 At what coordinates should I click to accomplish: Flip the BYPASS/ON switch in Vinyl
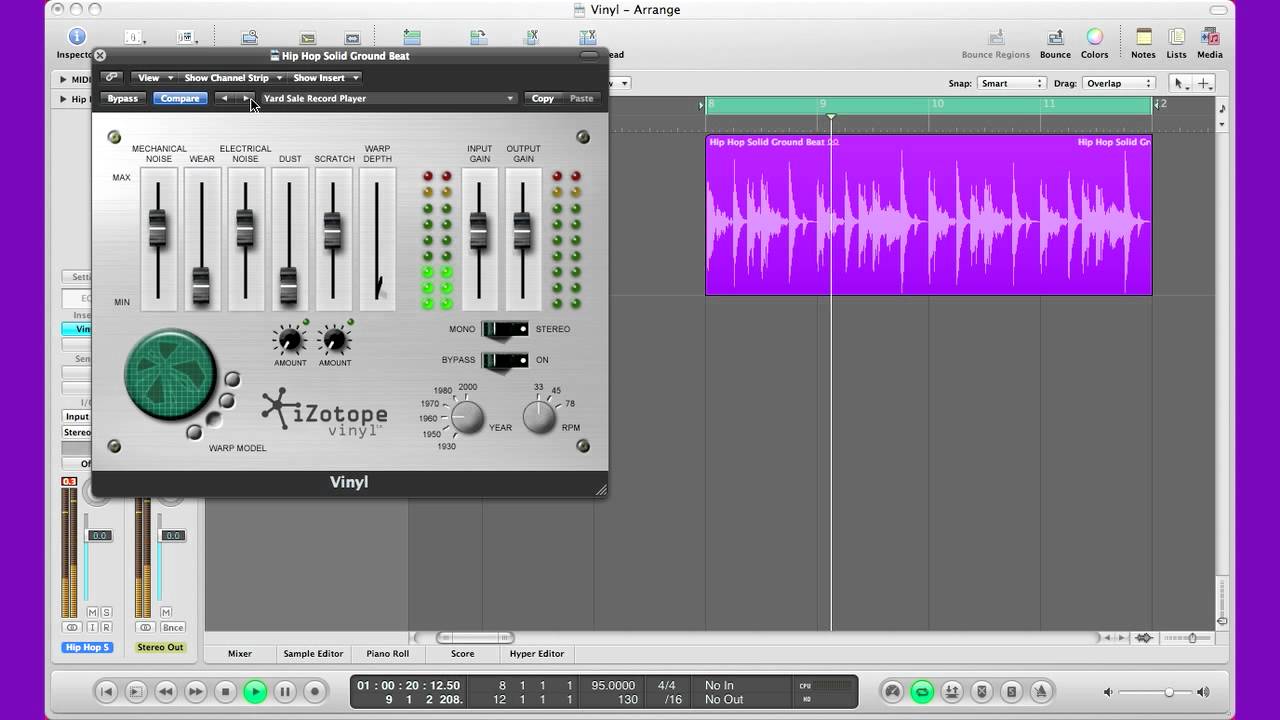pos(505,361)
